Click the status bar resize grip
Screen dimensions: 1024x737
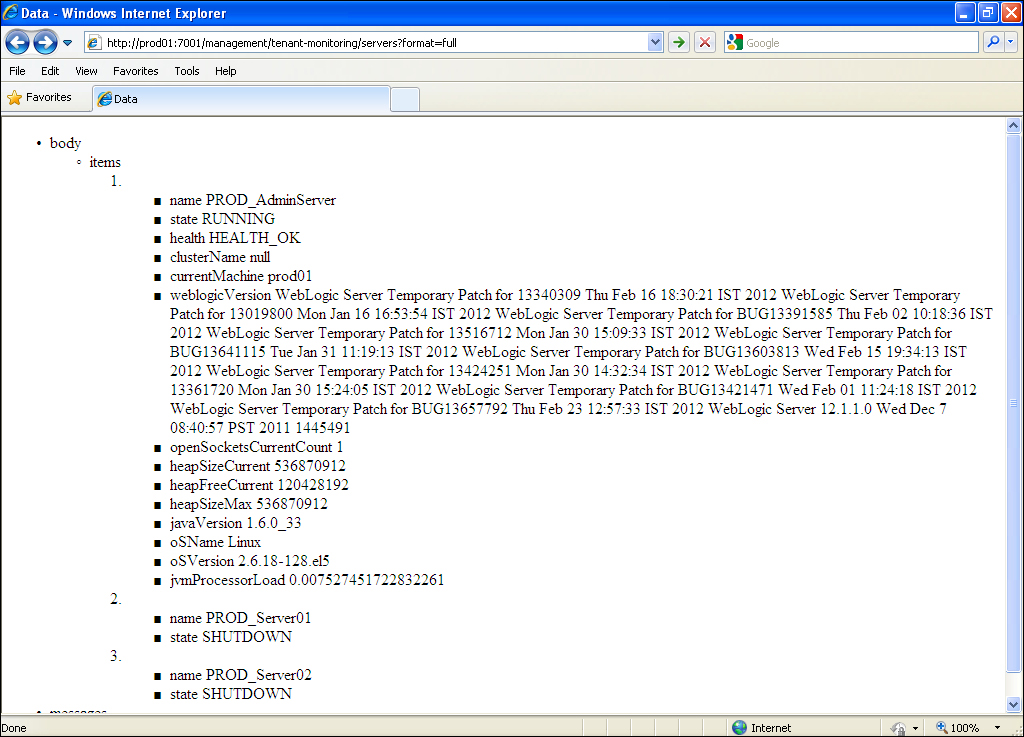(1016, 729)
